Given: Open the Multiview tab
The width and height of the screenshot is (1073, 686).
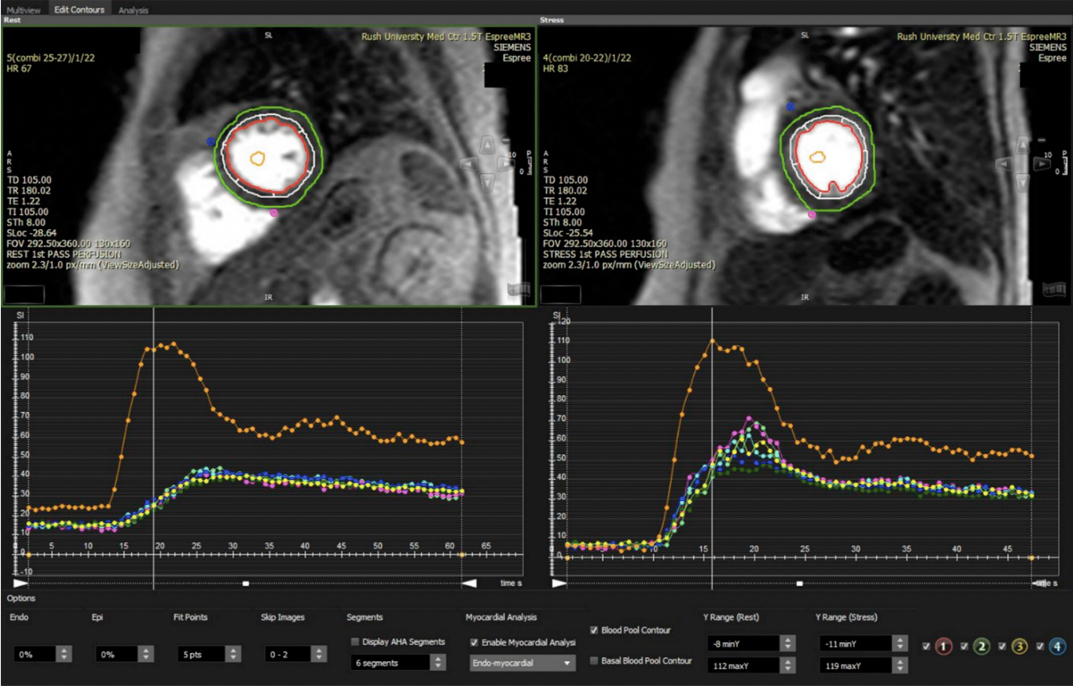Looking at the screenshot, I should point(23,10).
